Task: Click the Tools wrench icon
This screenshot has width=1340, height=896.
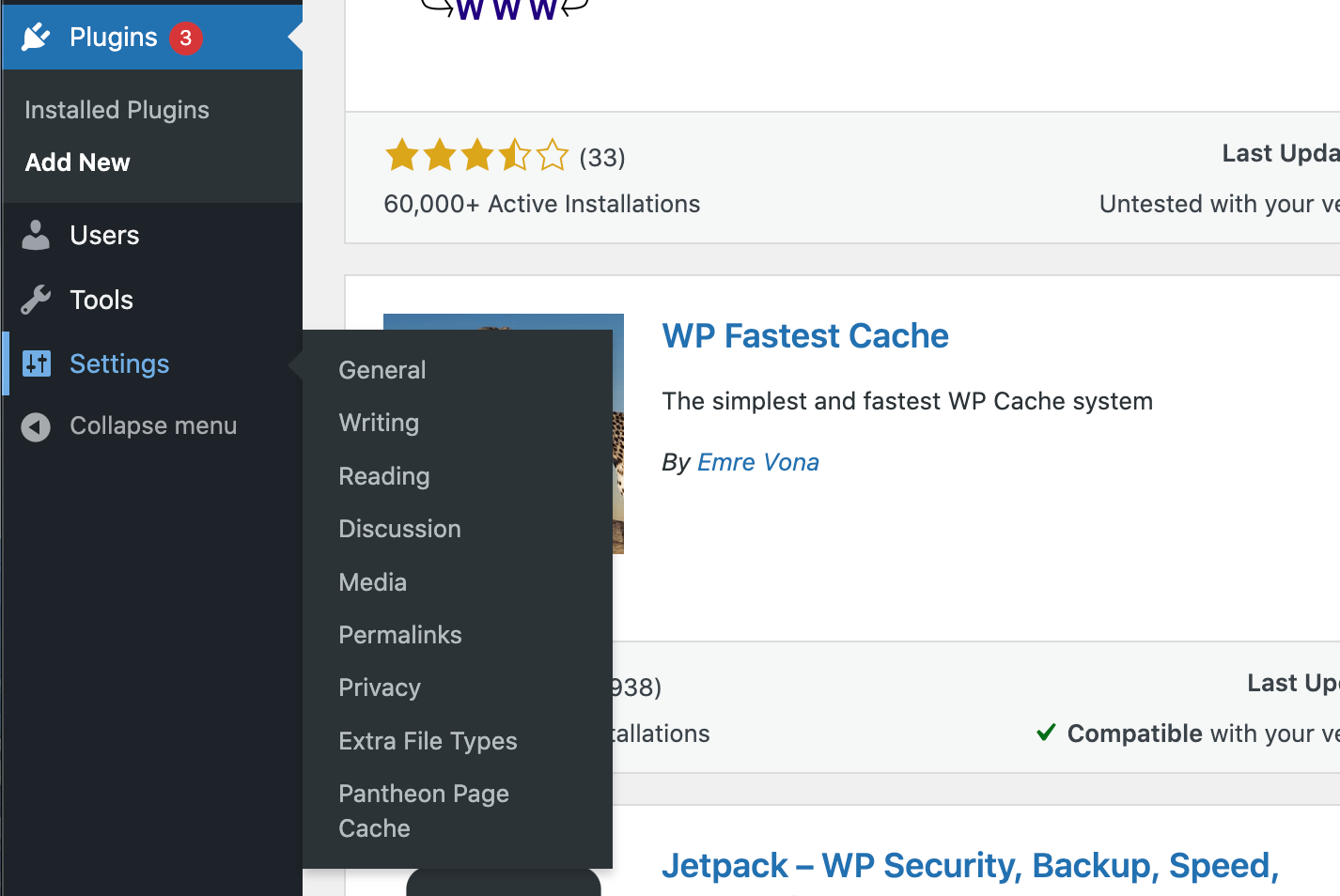Action: click(36, 300)
